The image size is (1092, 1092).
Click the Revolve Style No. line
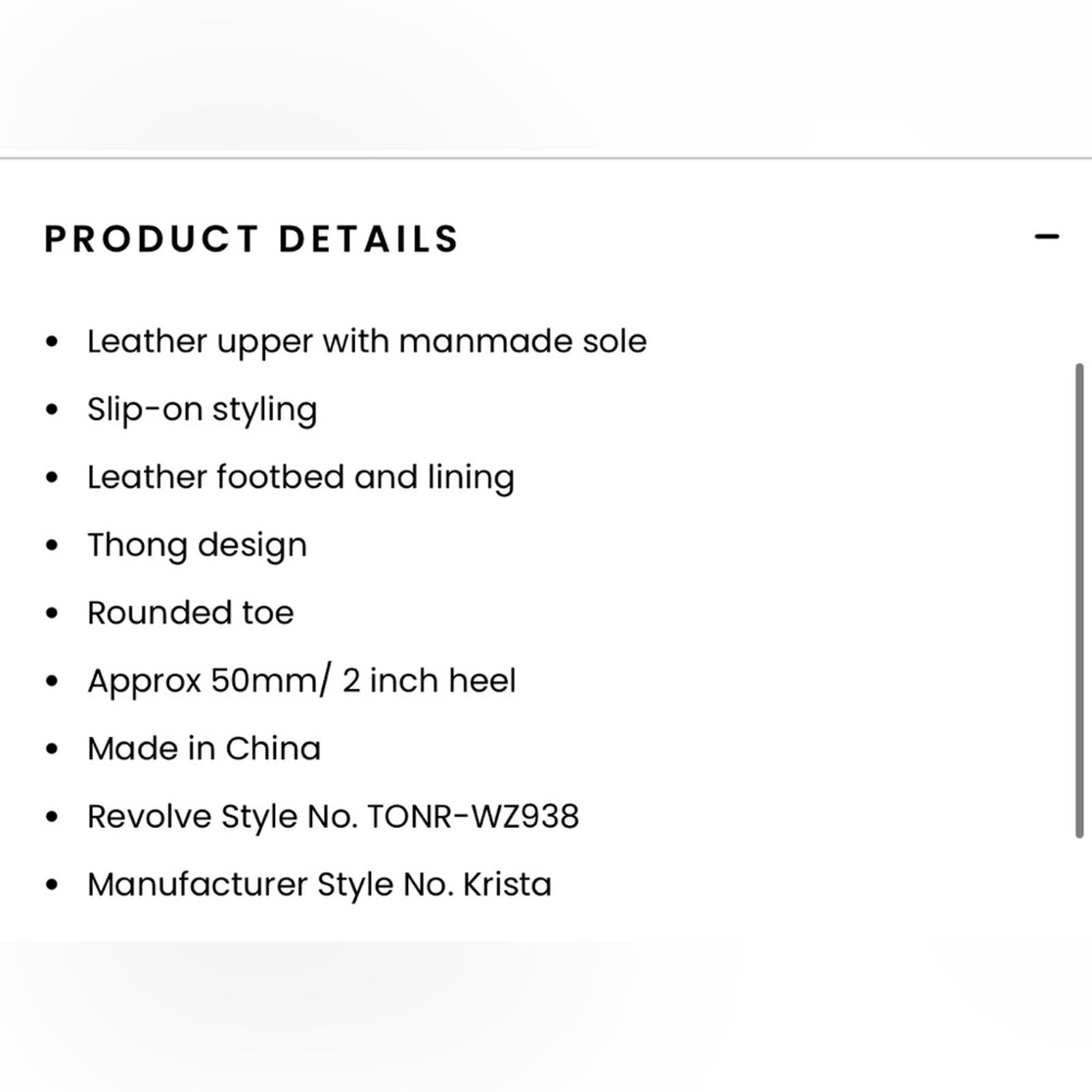[333, 816]
